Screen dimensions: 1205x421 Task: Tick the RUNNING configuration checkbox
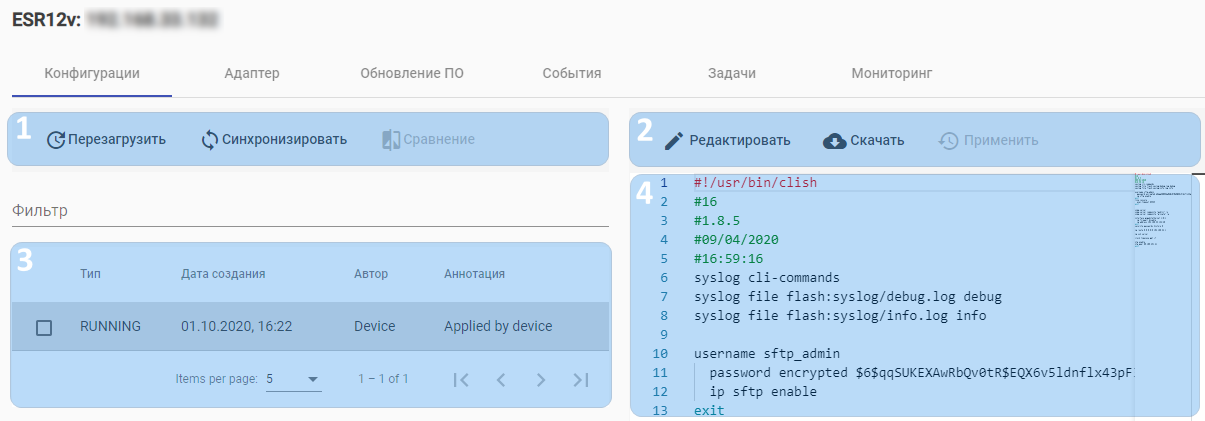pos(44,327)
